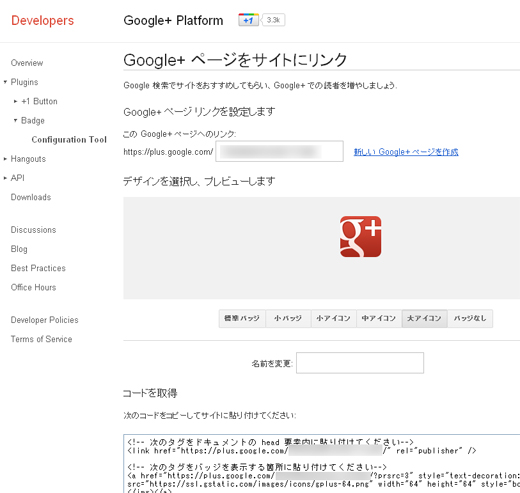Collapse the Badge section arrow
Image resolution: width=520 pixels, height=493 pixels.
15,120
